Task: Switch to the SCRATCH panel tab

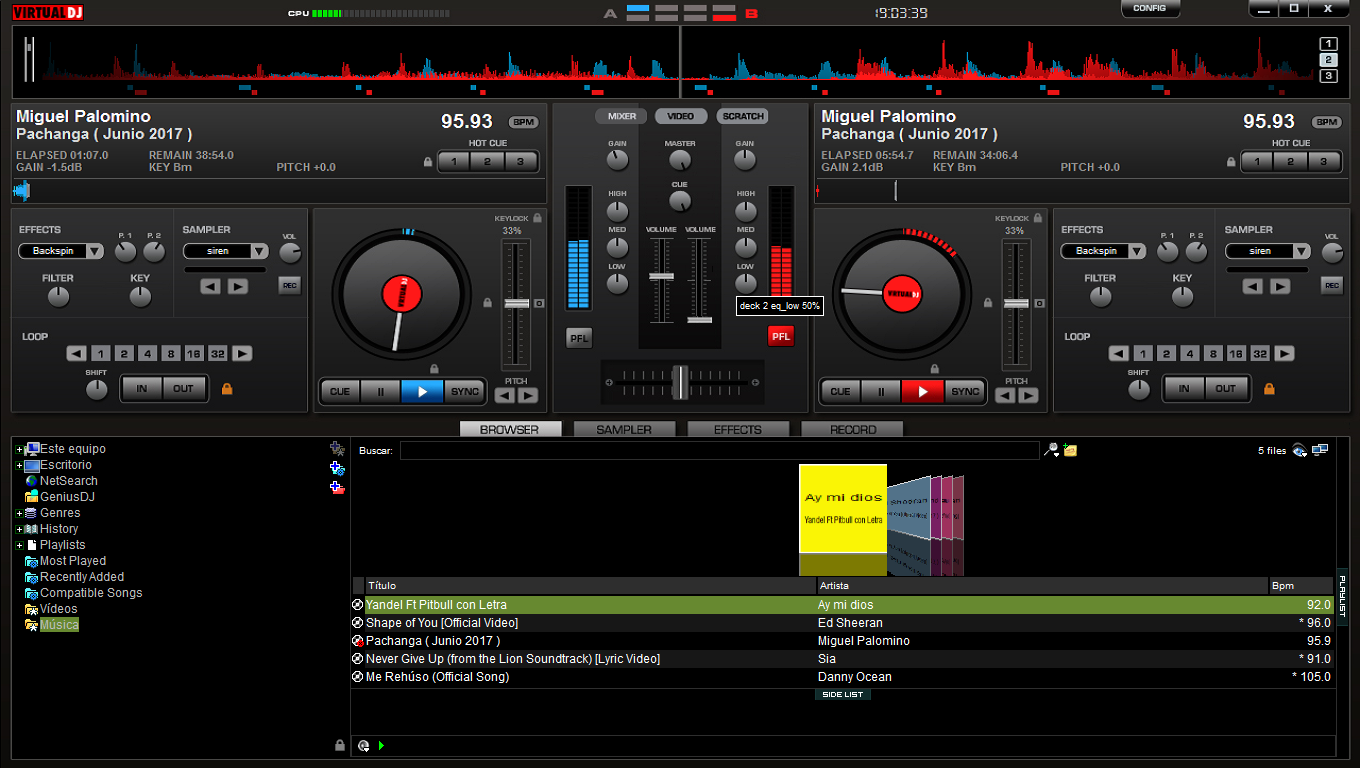Action: [743, 116]
